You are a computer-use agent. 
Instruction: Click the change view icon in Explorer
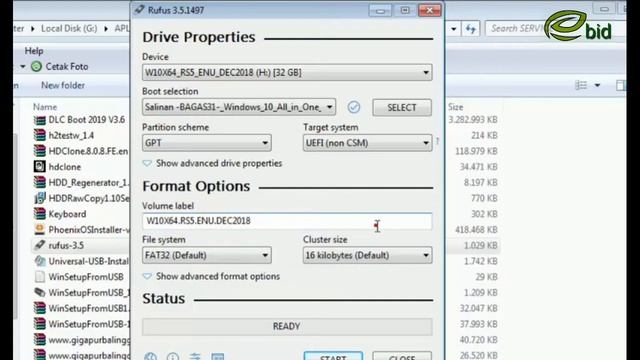click(x=581, y=85)
